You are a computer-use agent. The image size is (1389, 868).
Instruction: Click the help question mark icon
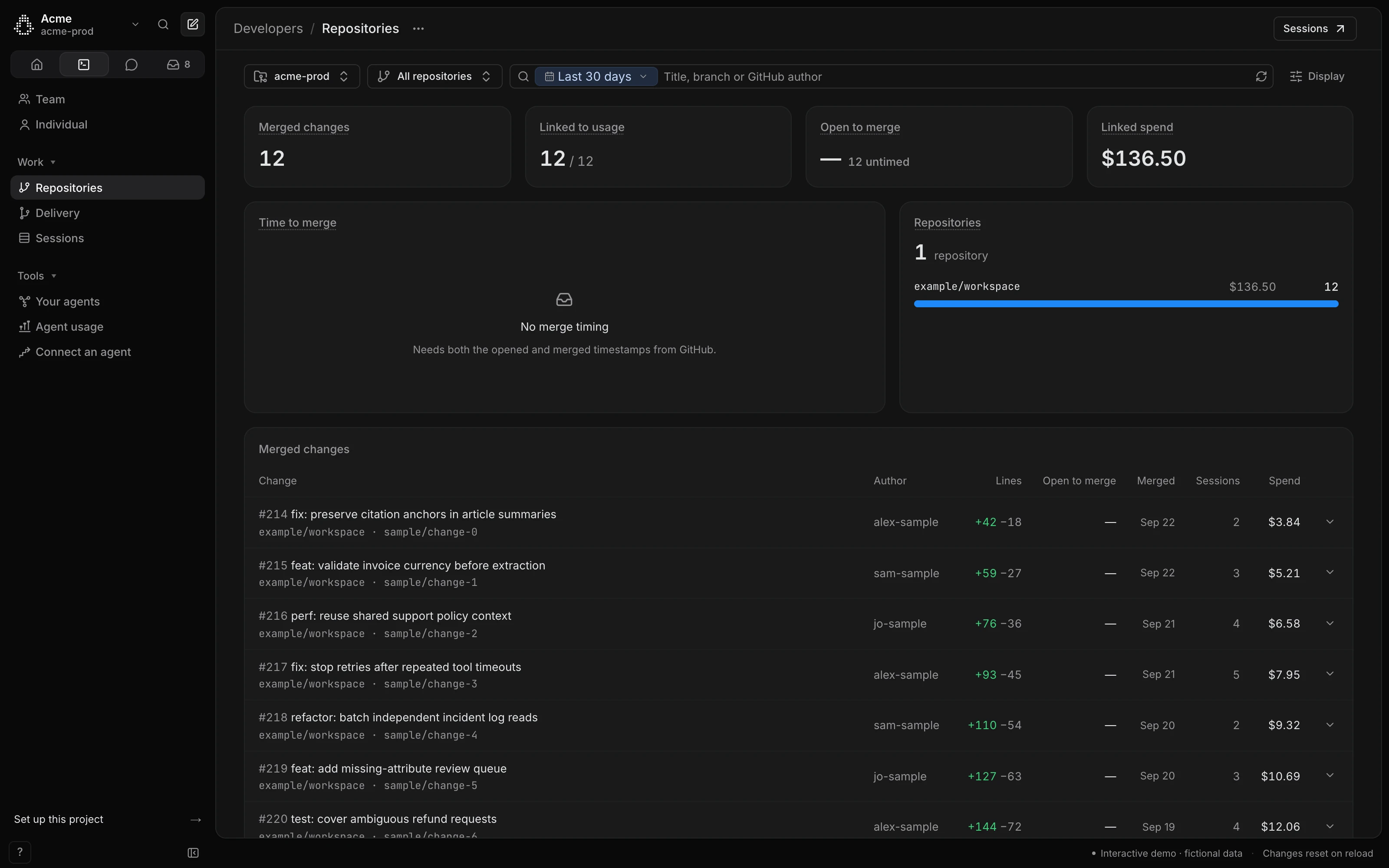coord(20,852)
